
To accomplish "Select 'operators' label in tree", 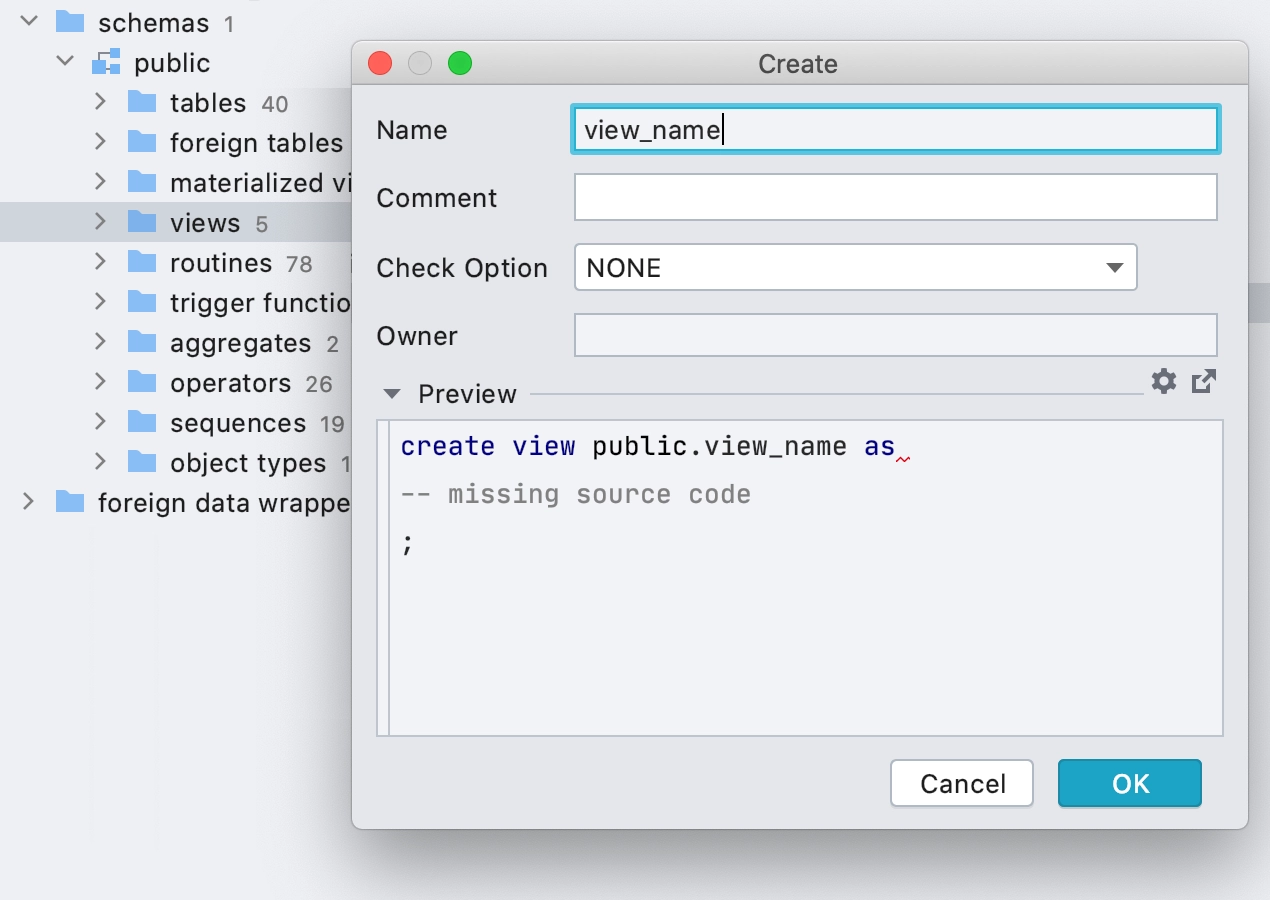I will click(231, 383).
